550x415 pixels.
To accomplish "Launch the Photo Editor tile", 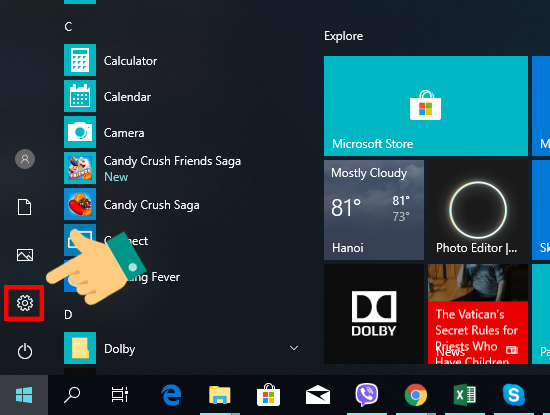I will 478,210.
